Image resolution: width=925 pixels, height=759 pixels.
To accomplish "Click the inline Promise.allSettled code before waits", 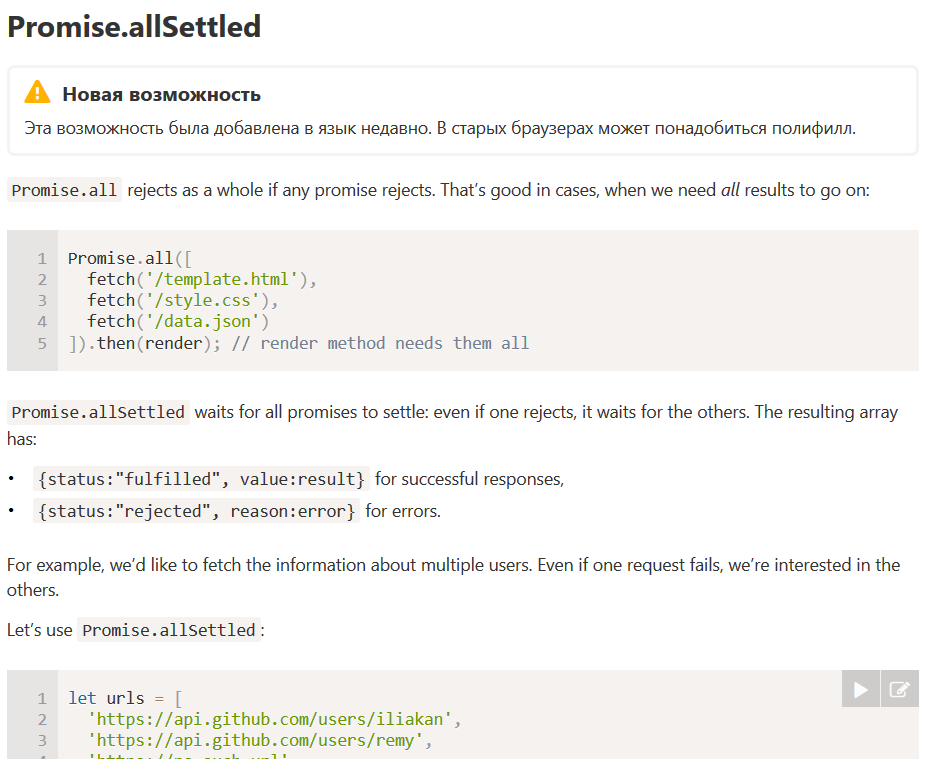I will pos(98,412).
